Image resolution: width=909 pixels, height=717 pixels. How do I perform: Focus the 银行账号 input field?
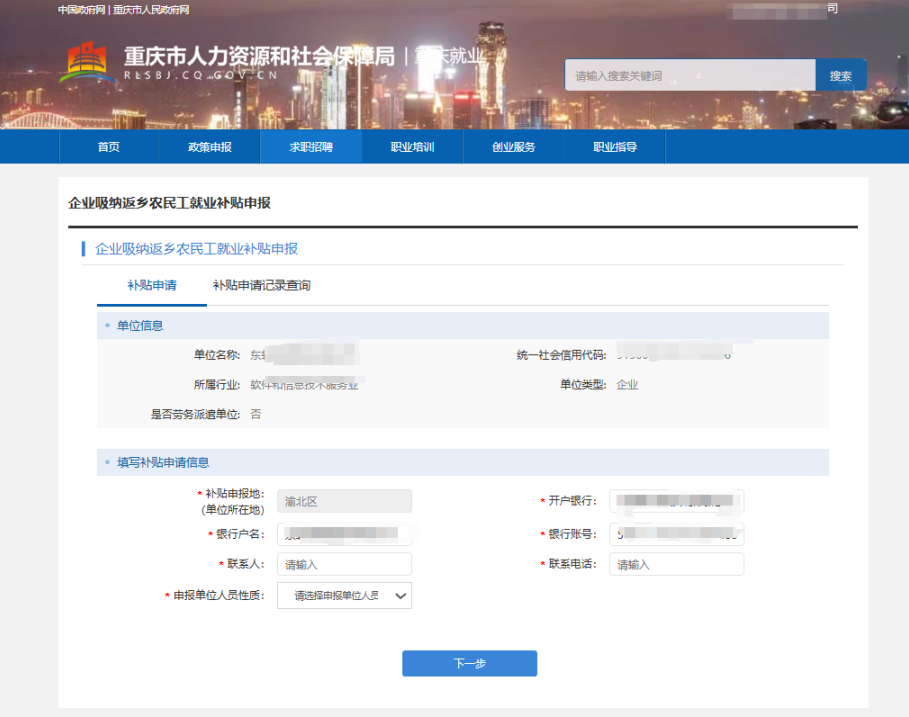(x=677, y=534)
